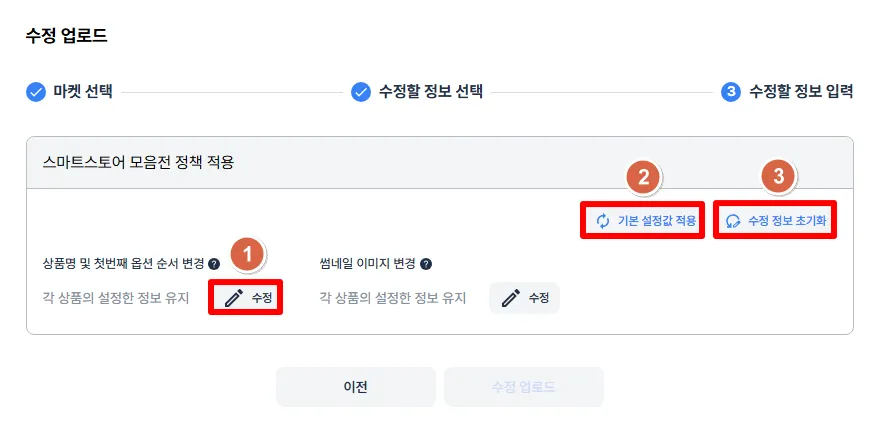The width and height of the screenshot is (878, 432).
Task: Click the refresh icon in 기본 설정값 적용
Action: click(x=603, y=221)
